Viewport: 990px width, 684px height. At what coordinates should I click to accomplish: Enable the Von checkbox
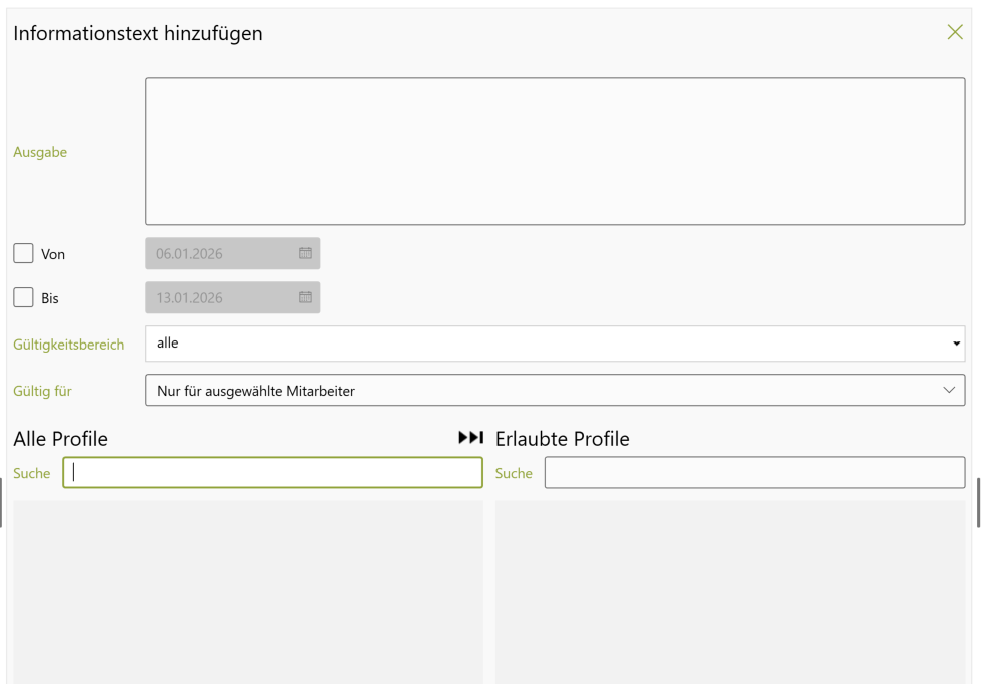[23, 253]
